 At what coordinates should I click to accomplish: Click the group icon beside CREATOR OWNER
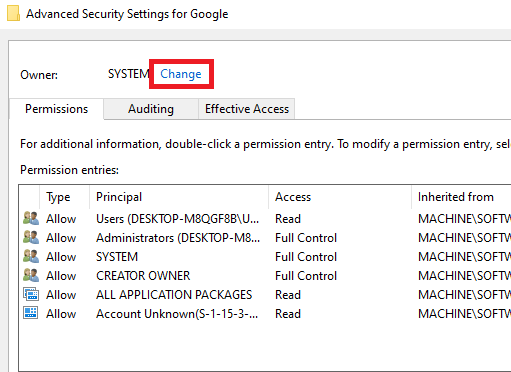click(x=31, y=275)
